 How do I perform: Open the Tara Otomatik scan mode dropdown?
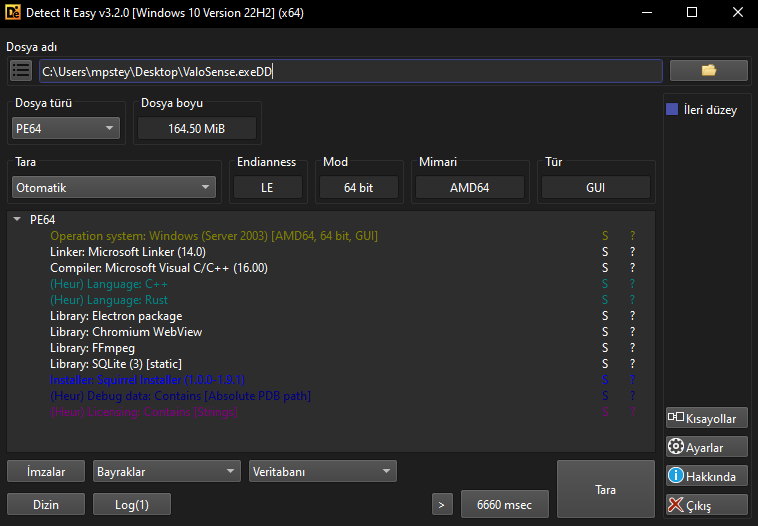114,188
